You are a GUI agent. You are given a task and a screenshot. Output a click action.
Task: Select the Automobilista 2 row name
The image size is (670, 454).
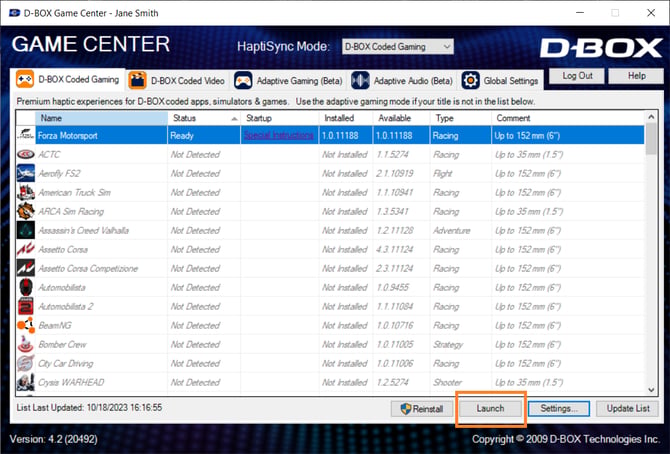pyautogui.click(x=66, y=307)
